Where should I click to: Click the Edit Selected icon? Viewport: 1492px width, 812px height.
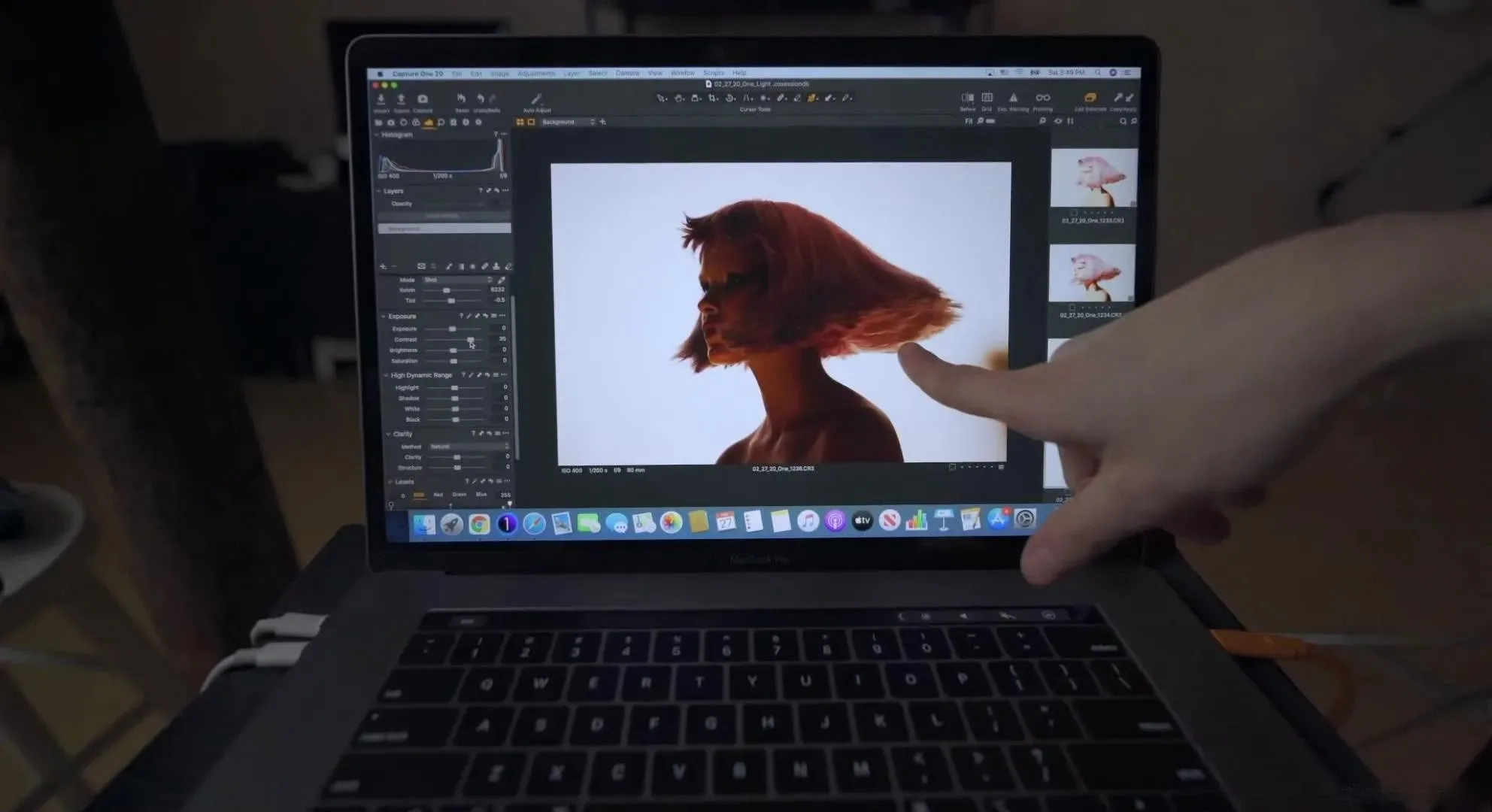click(x=1090, y=98)
